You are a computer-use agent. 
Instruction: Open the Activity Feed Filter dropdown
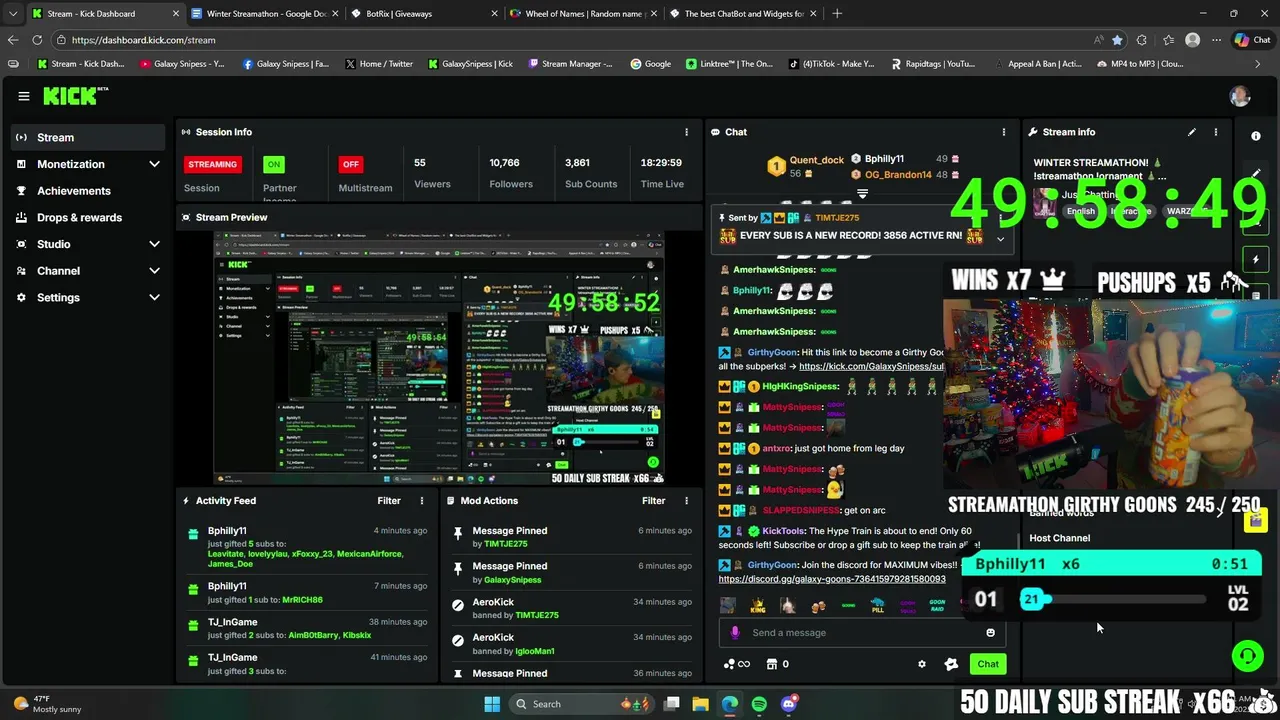click(x=389, y=501)
